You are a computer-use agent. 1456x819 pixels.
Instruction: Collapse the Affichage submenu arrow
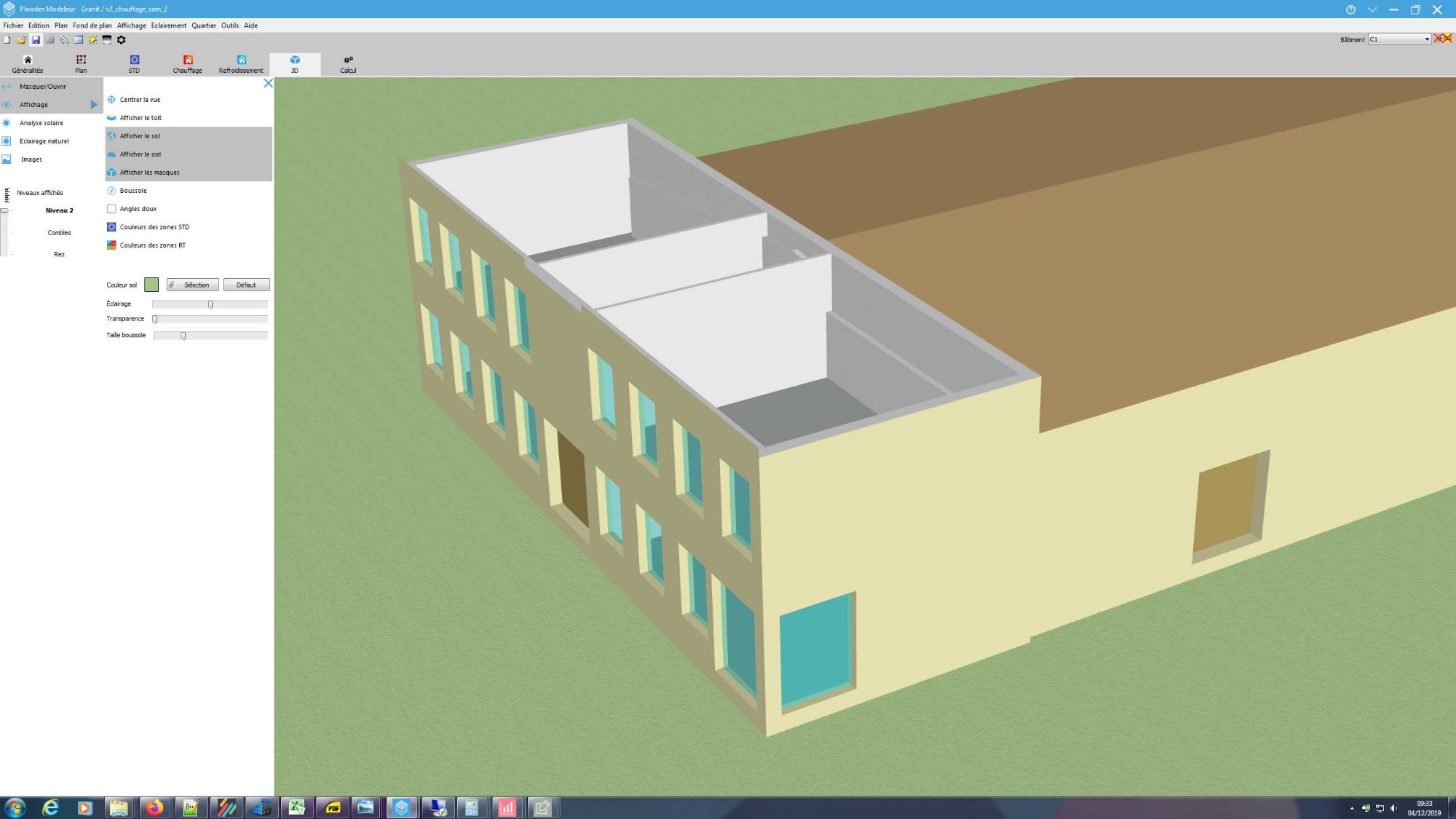click(x=94, y=105)
